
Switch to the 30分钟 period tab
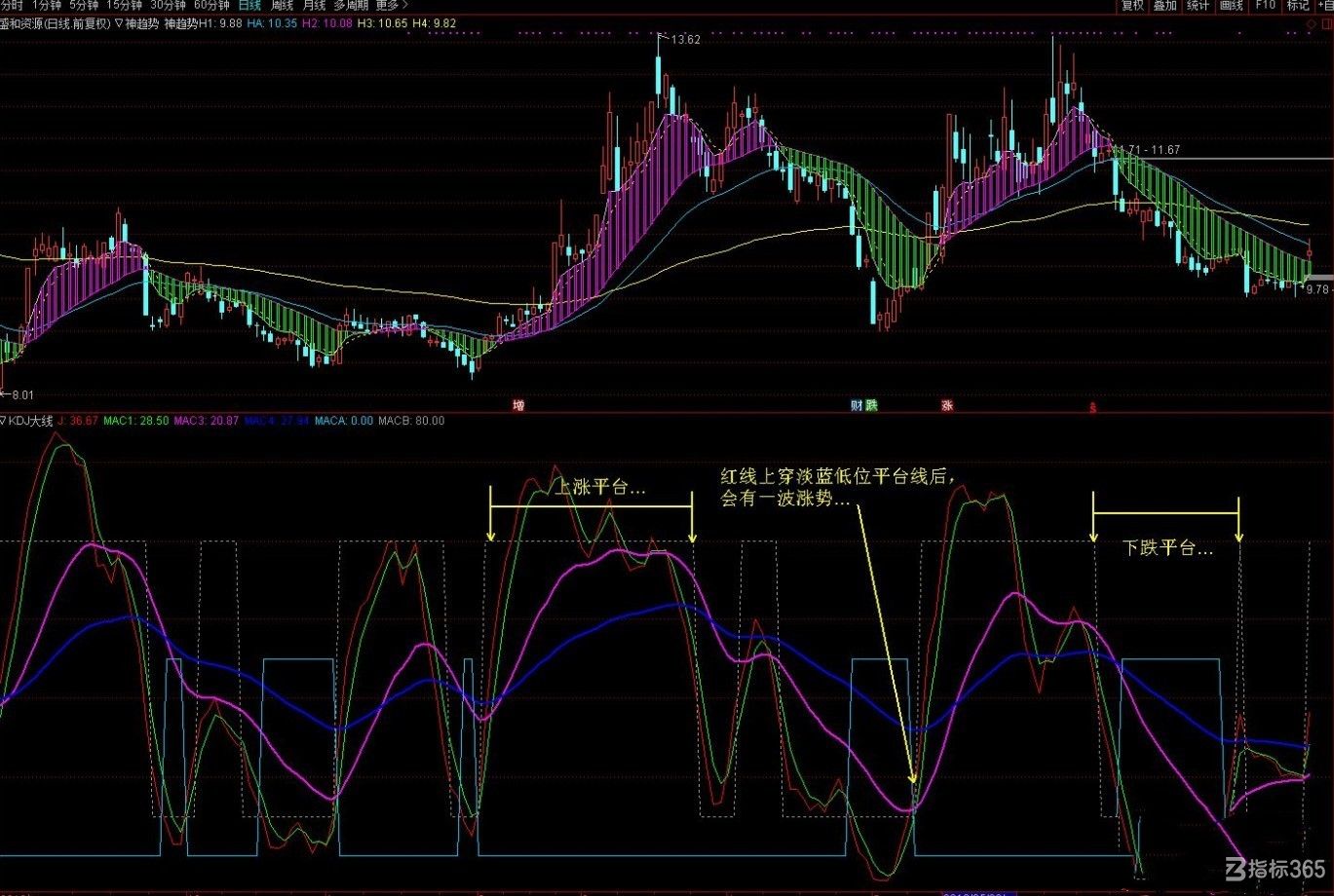(168, 5)
